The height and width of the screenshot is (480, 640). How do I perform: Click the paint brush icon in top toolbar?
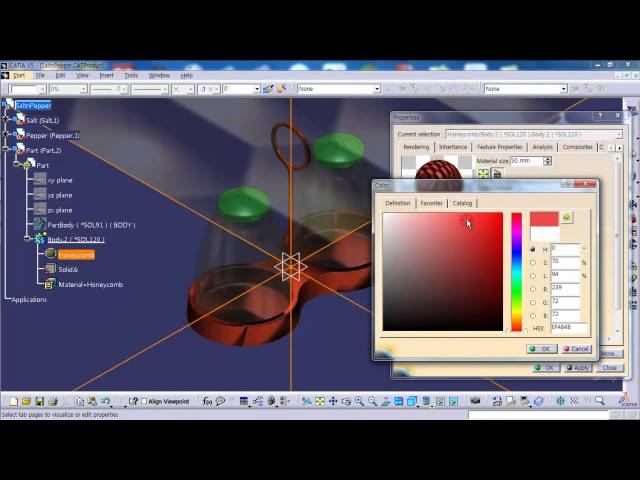268,89
